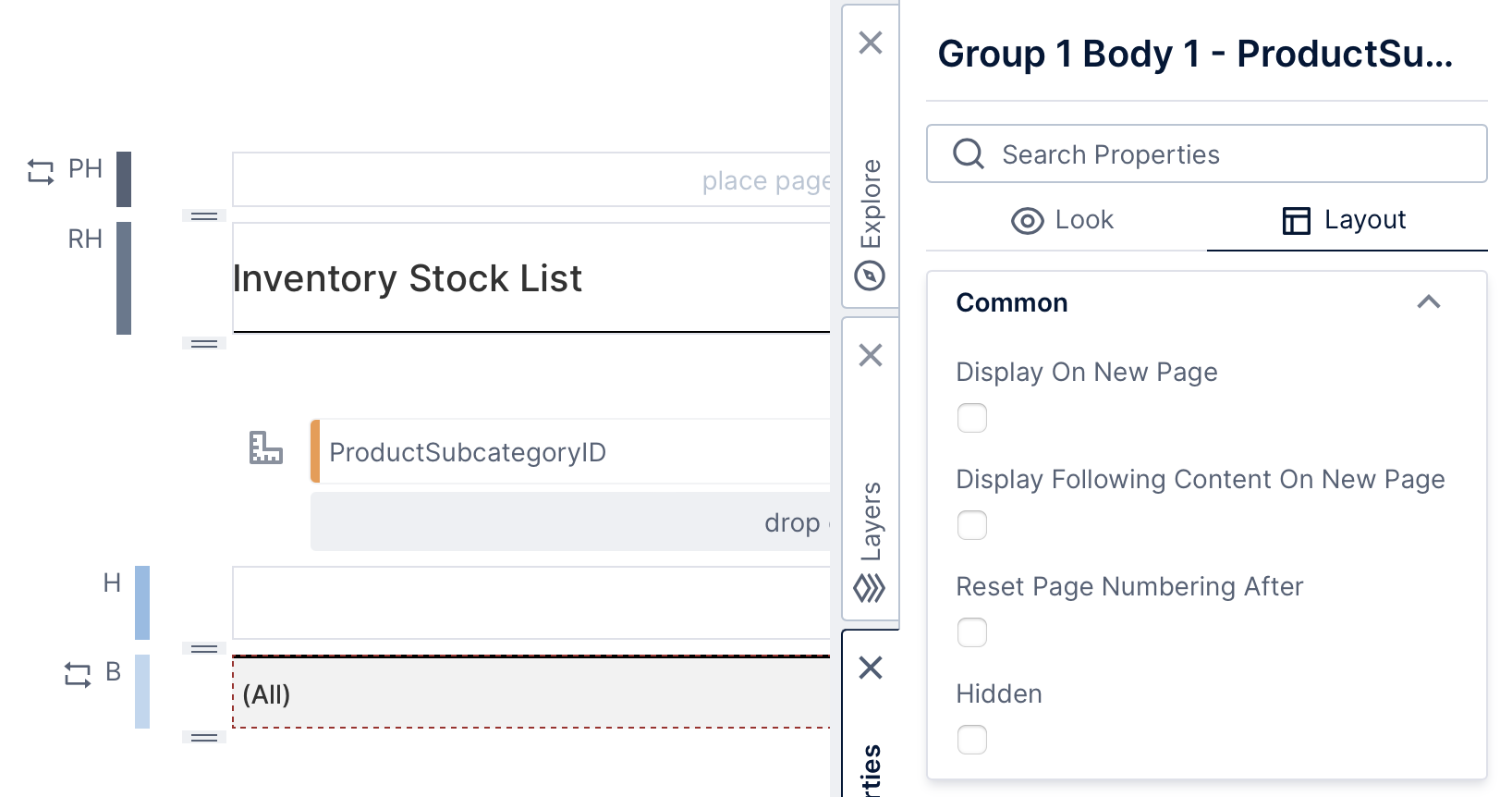
Task: Click inside the Search Properties field
Action: click(x=1155, y=153)
